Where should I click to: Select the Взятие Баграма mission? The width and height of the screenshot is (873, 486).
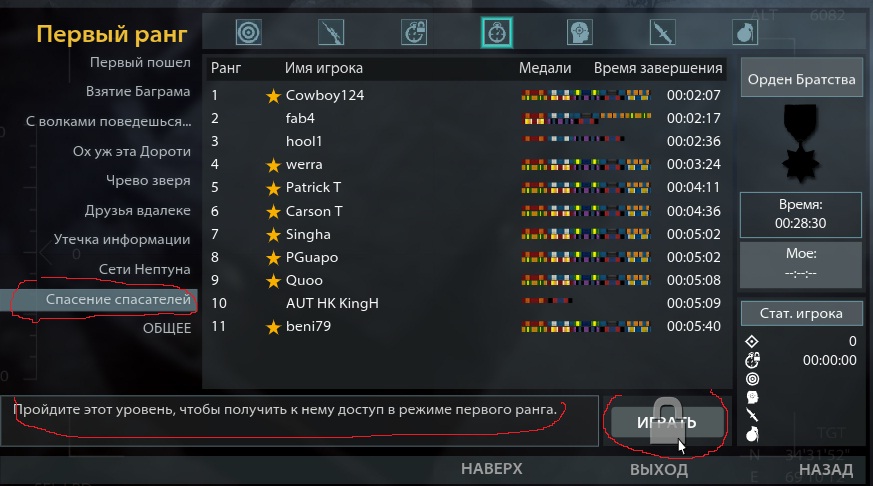pos(138,91)
